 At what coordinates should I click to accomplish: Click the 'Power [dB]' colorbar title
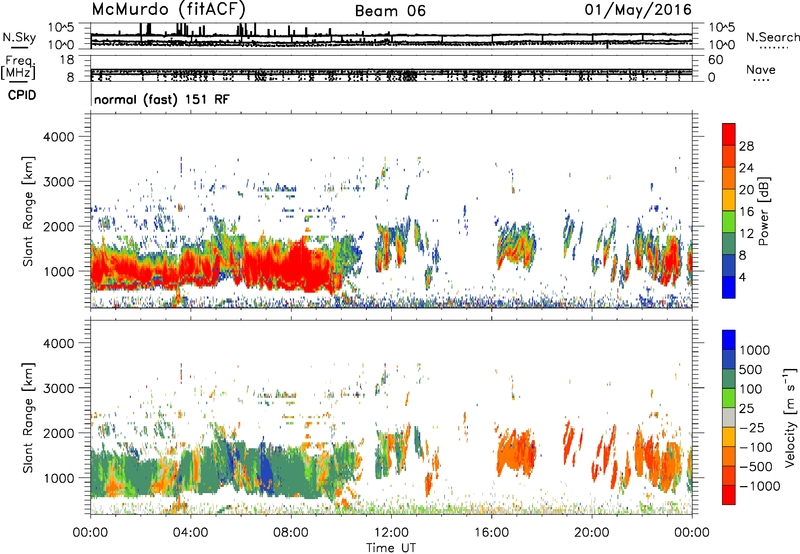(764, 211)
